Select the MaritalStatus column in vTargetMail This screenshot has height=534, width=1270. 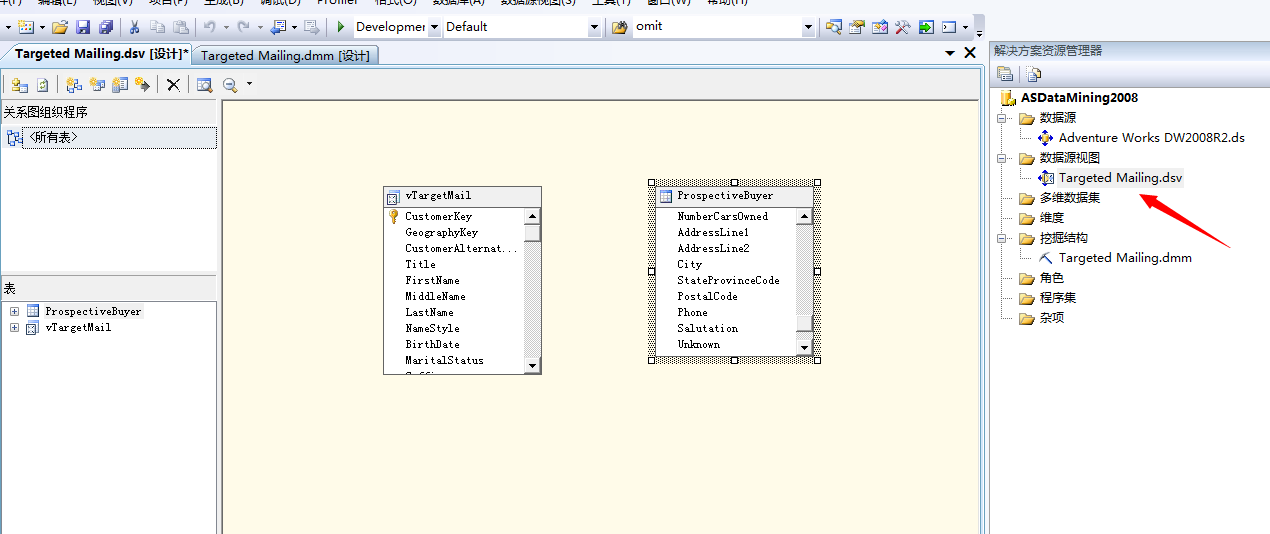point(444,360)
